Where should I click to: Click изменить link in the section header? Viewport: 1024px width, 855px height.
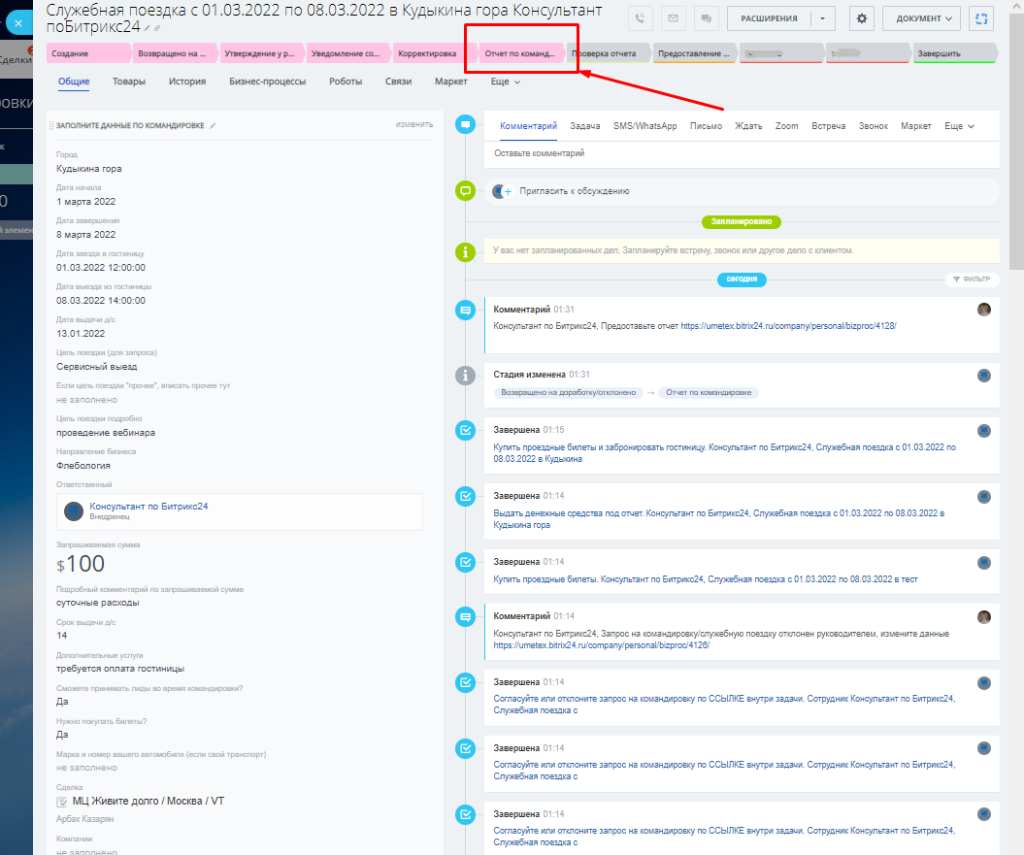[414, 124]
